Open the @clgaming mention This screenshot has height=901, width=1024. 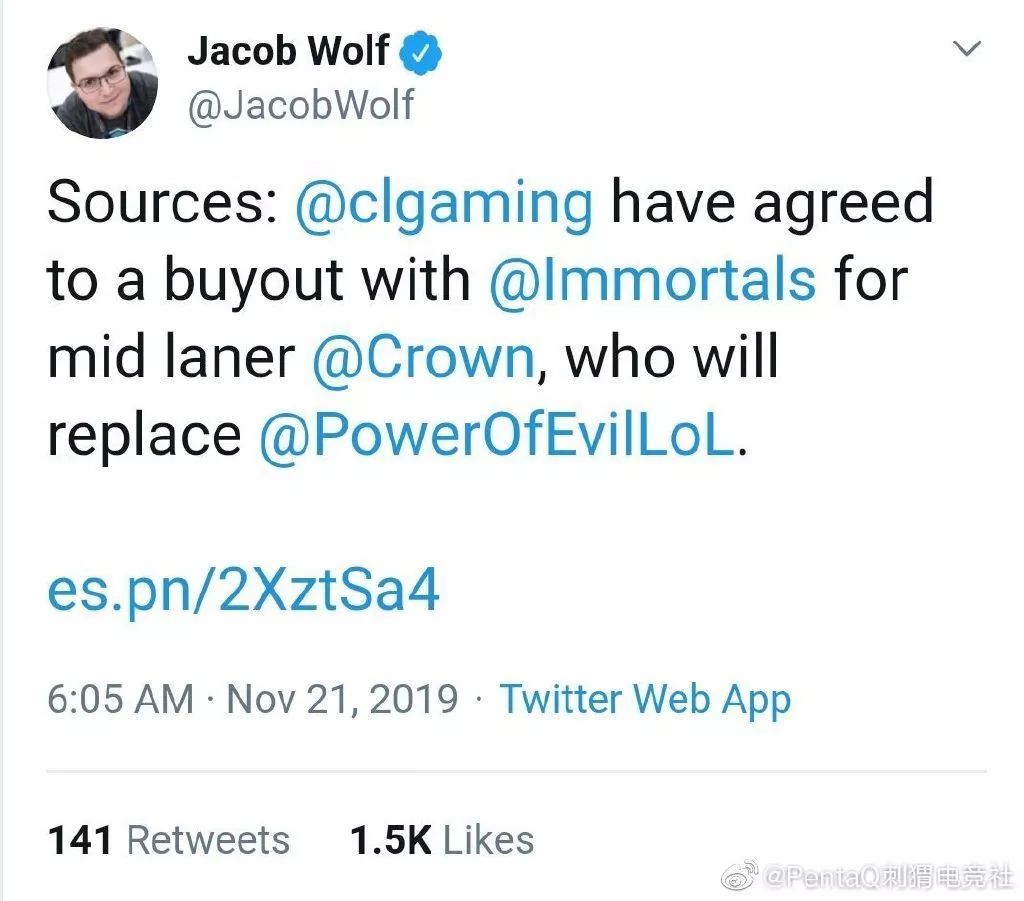pyautogui.click(x=444, y=202)
